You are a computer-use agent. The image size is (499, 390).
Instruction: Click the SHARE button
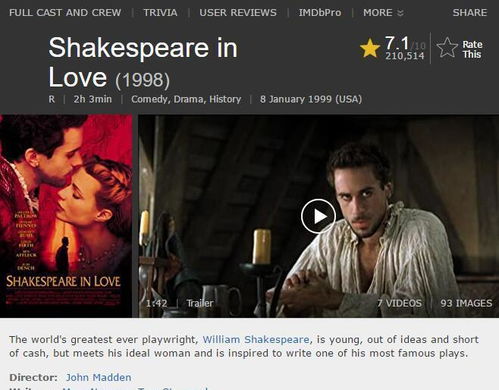click(470, 13)
